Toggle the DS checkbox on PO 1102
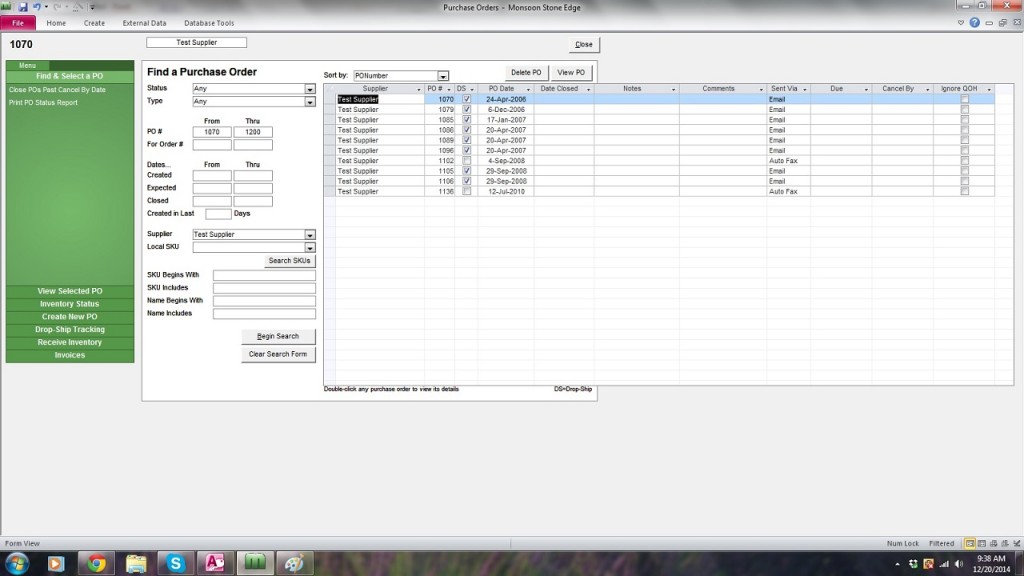 [x=467, y=160]
